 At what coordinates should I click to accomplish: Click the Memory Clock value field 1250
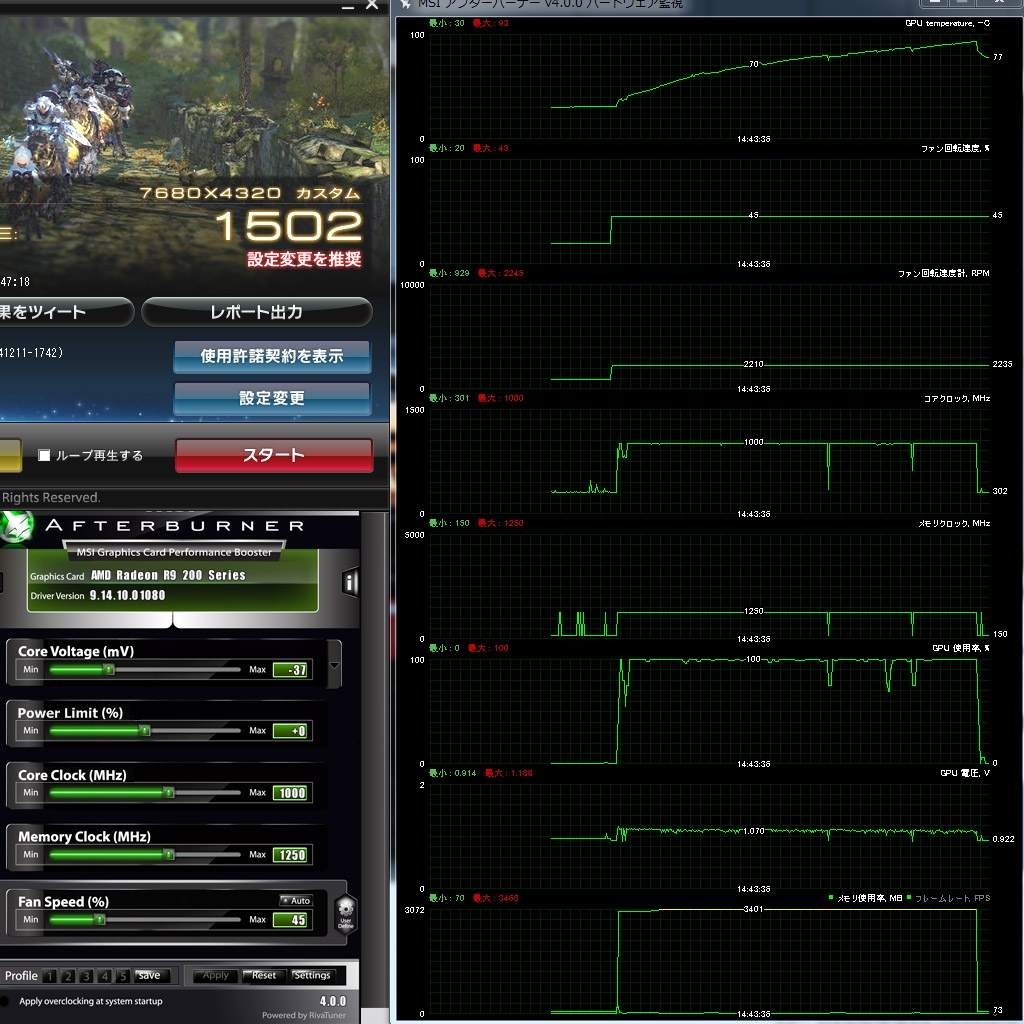click(x=292, y=855)
